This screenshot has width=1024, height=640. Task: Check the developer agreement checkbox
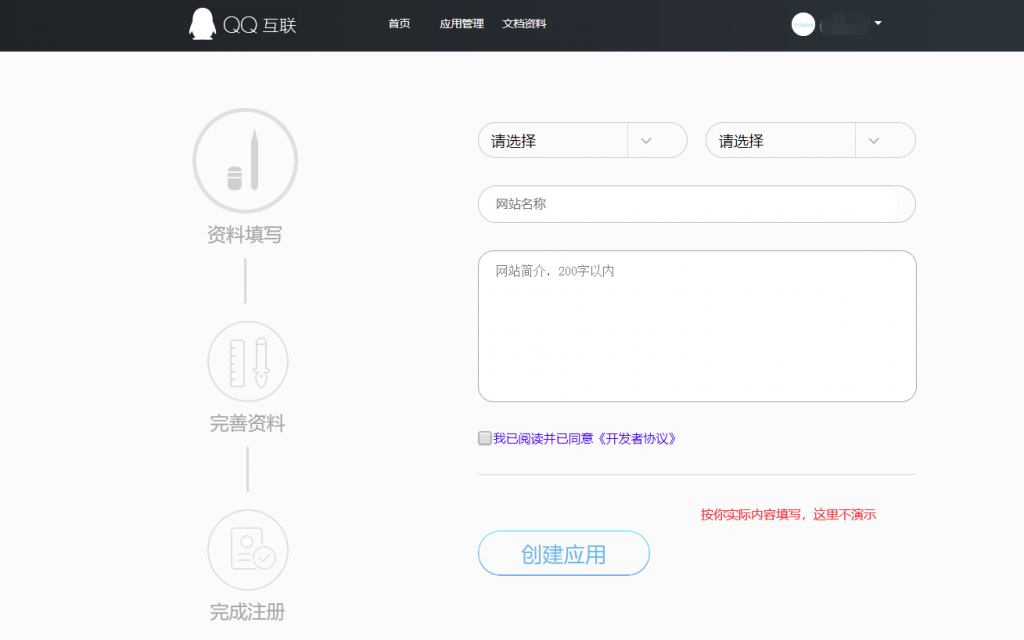(484, 438)
